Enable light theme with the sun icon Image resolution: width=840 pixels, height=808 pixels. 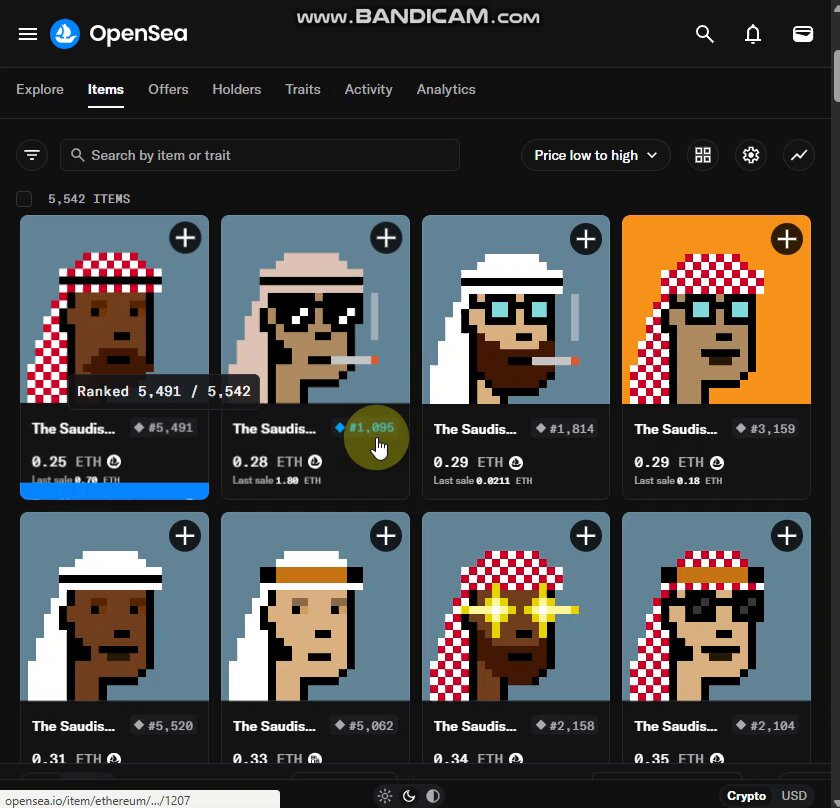[385, 796]
